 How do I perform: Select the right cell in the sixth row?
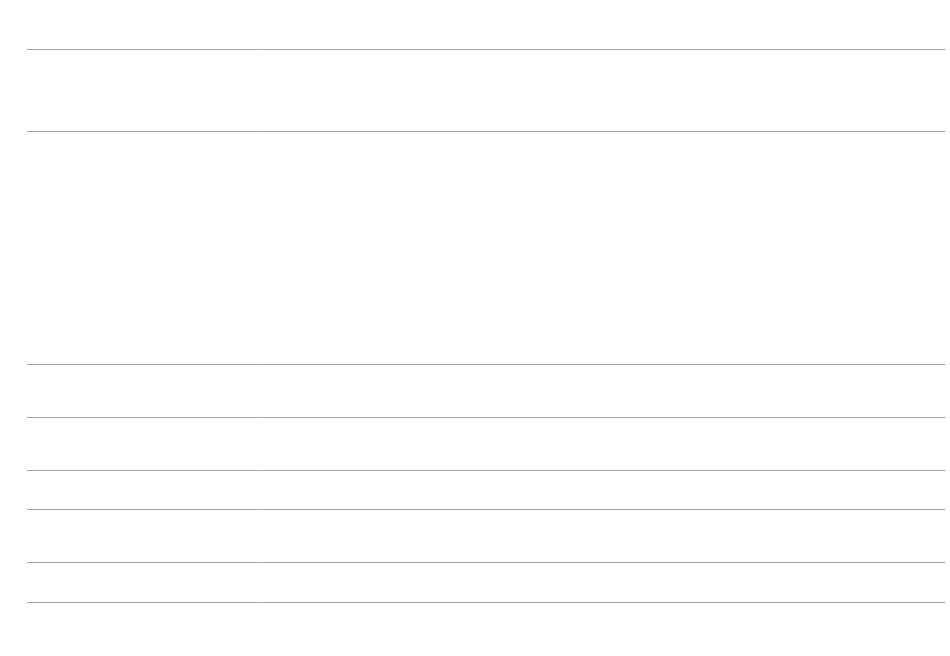603,536
